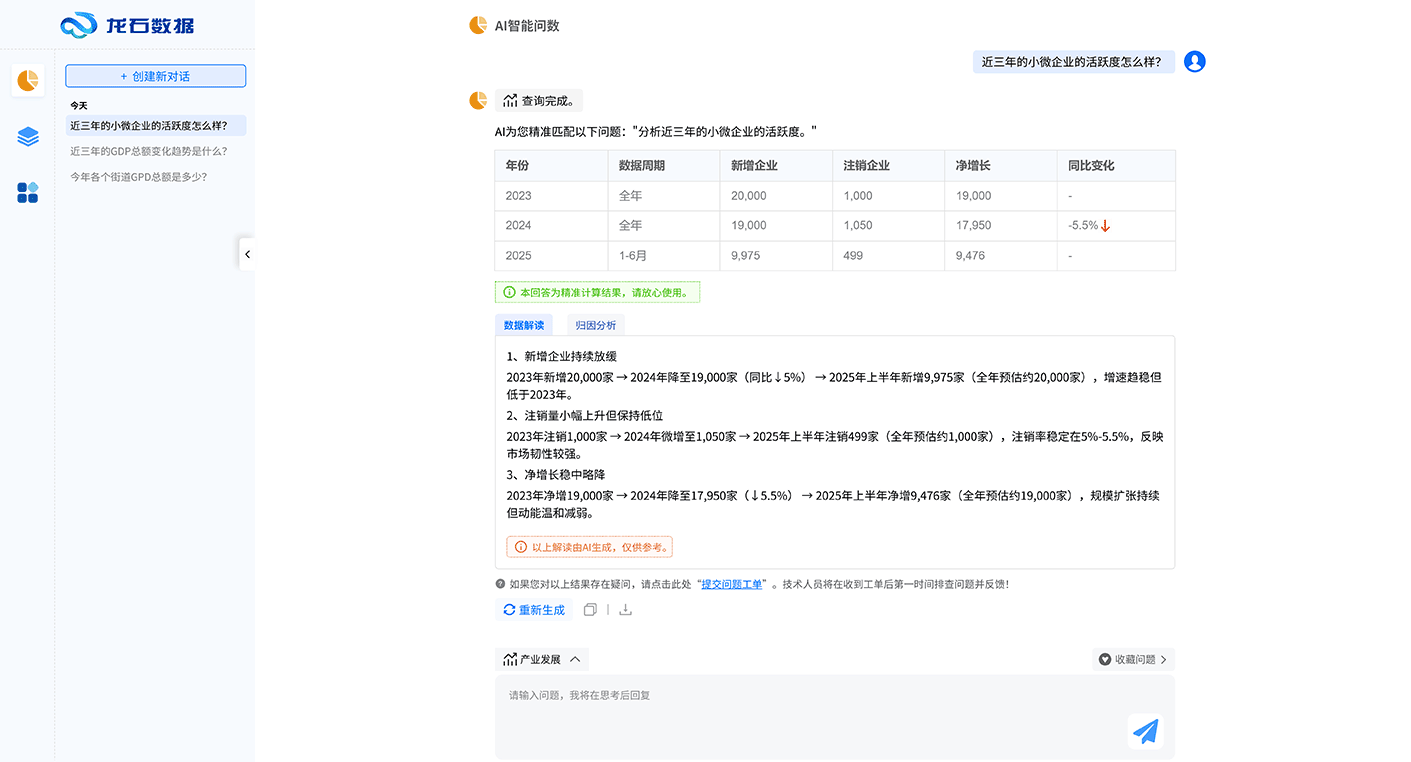Click the 1,050 cancelled enterprises cell
Viewport: 1411px width, 762px height.
tap(888, 226)
